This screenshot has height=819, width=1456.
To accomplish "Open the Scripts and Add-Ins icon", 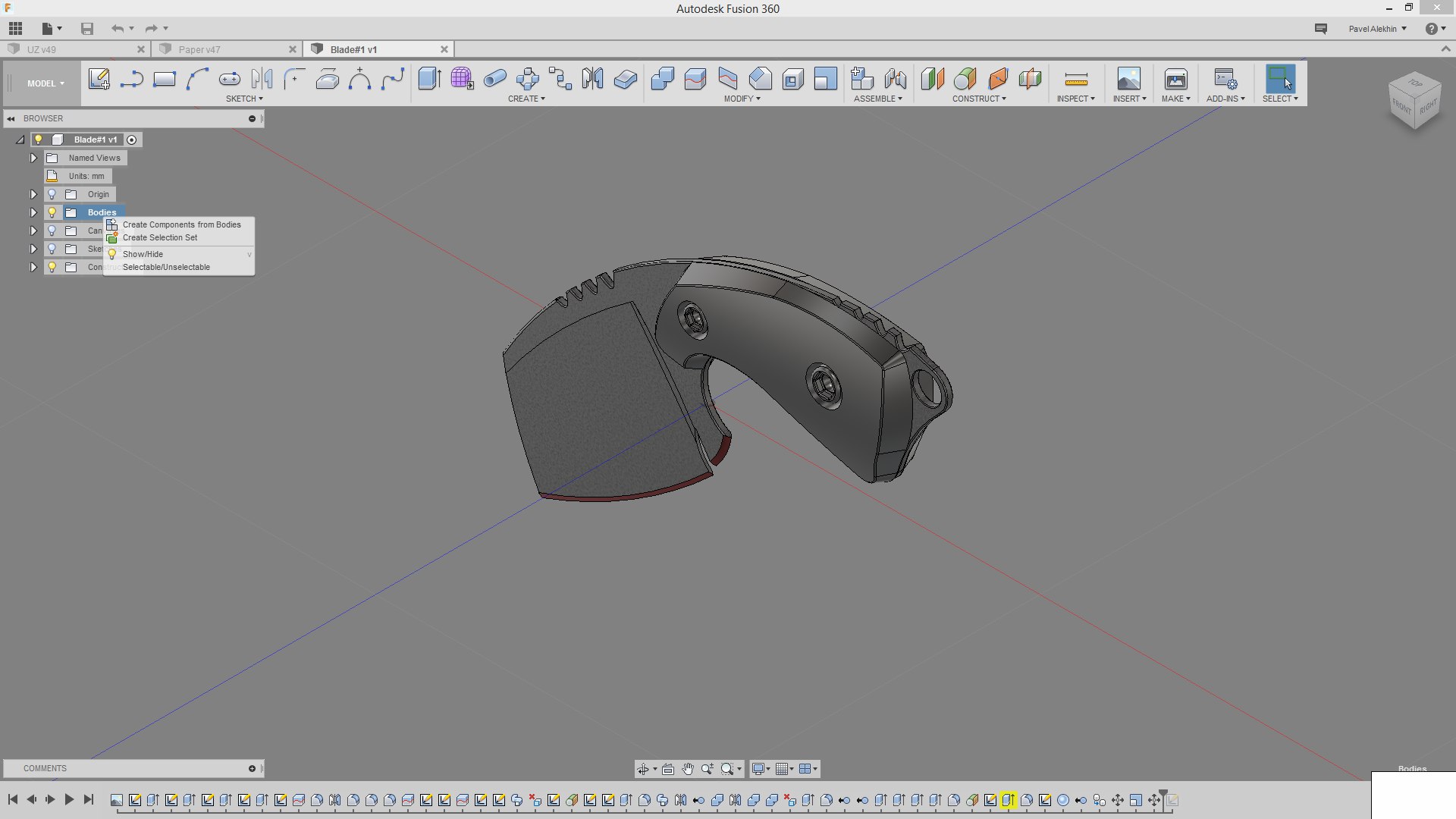I will click(x=1225, y=79).
